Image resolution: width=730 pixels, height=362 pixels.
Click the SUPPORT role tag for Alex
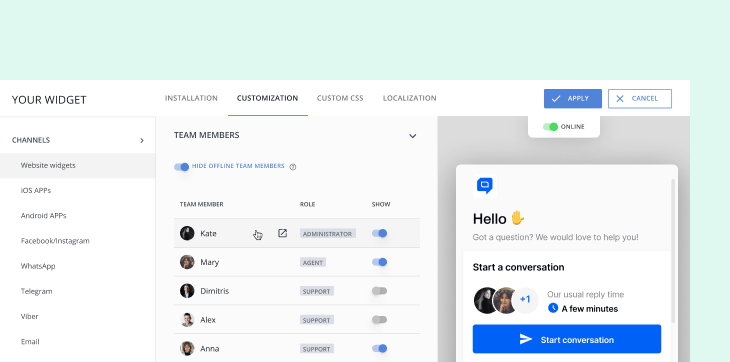click(x=317, y=320)
